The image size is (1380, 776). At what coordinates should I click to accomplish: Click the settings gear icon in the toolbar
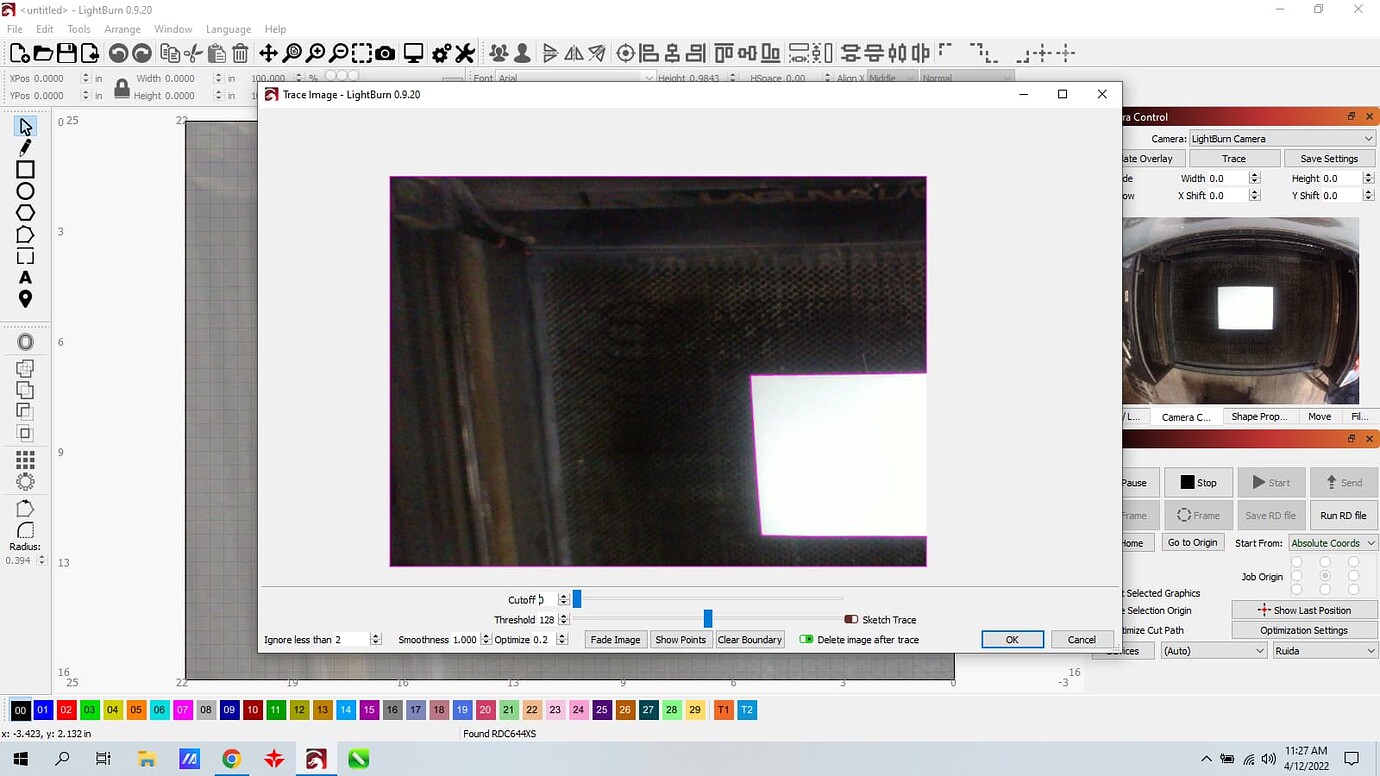coord(440,52)
